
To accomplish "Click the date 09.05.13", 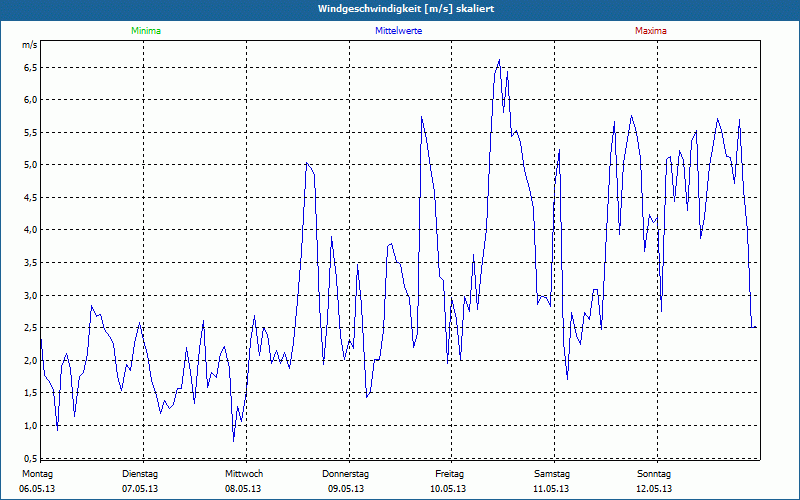I will click(346, 489).
